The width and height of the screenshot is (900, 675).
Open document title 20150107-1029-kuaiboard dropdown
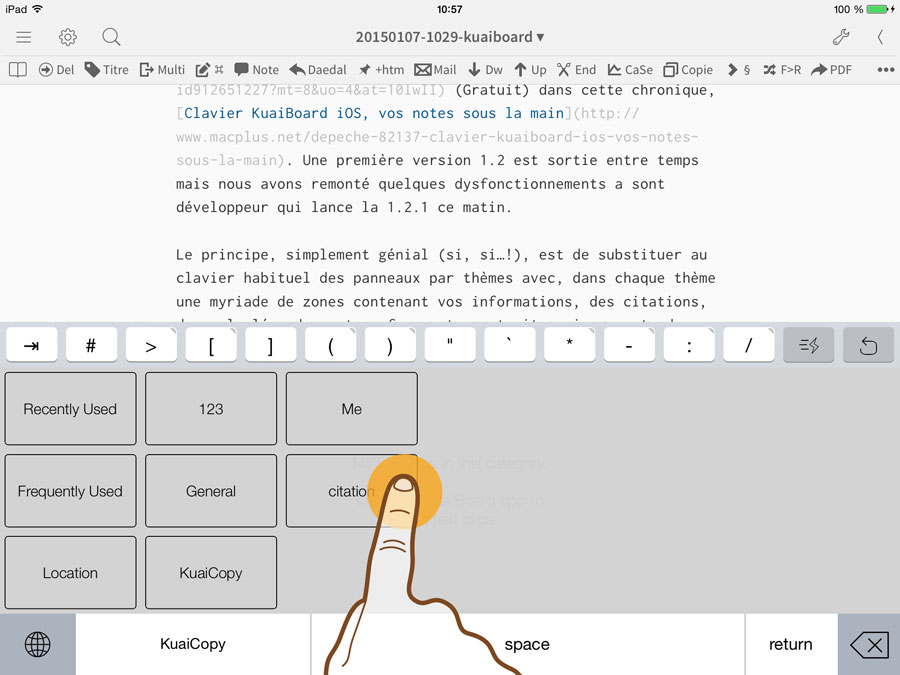coord(449,37)
